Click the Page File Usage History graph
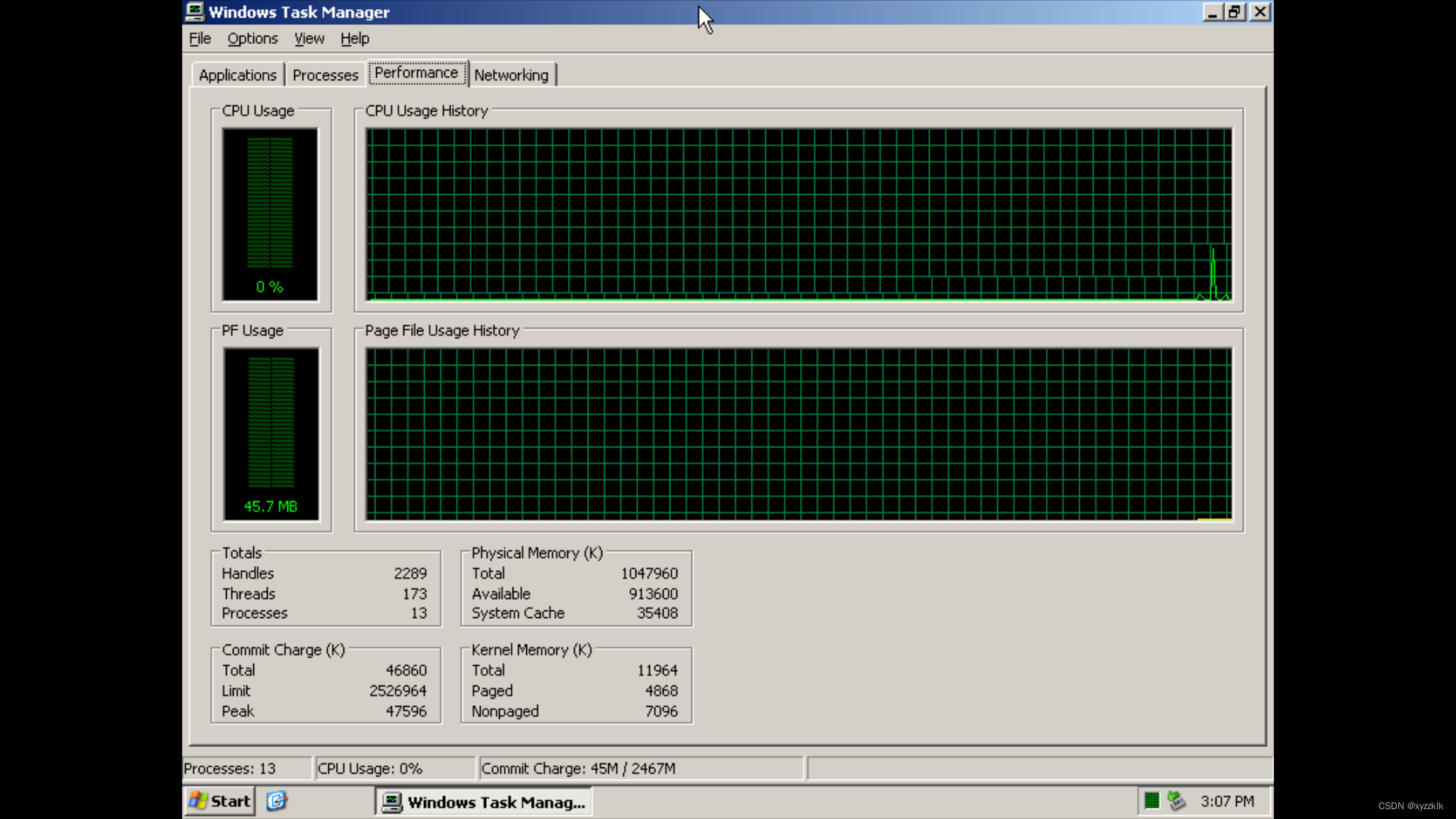This screenshot has width=1456, height=819. click(x=799, y=435)
